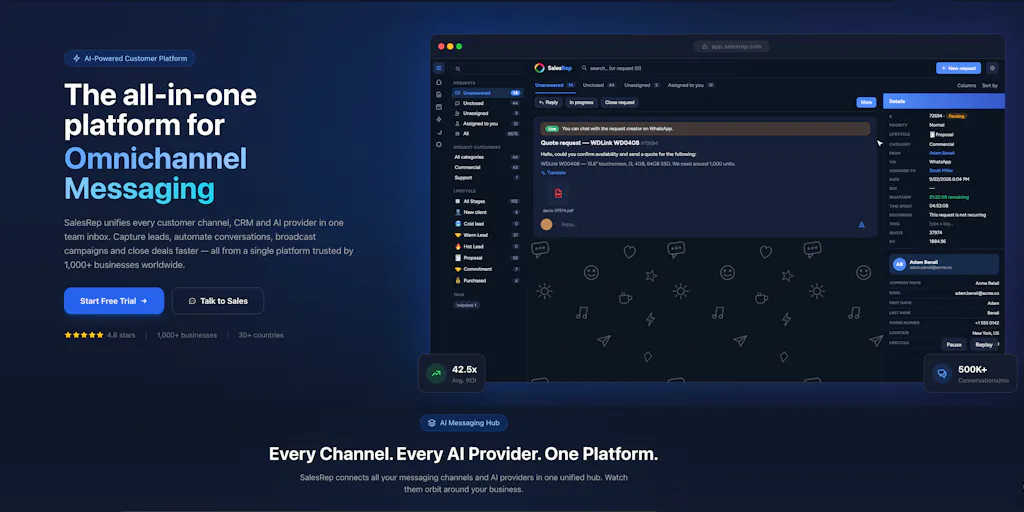Switch to the Unanswered tab
Image resolution: width=1024 pixels, height=512 pixels.
[554, 86]
